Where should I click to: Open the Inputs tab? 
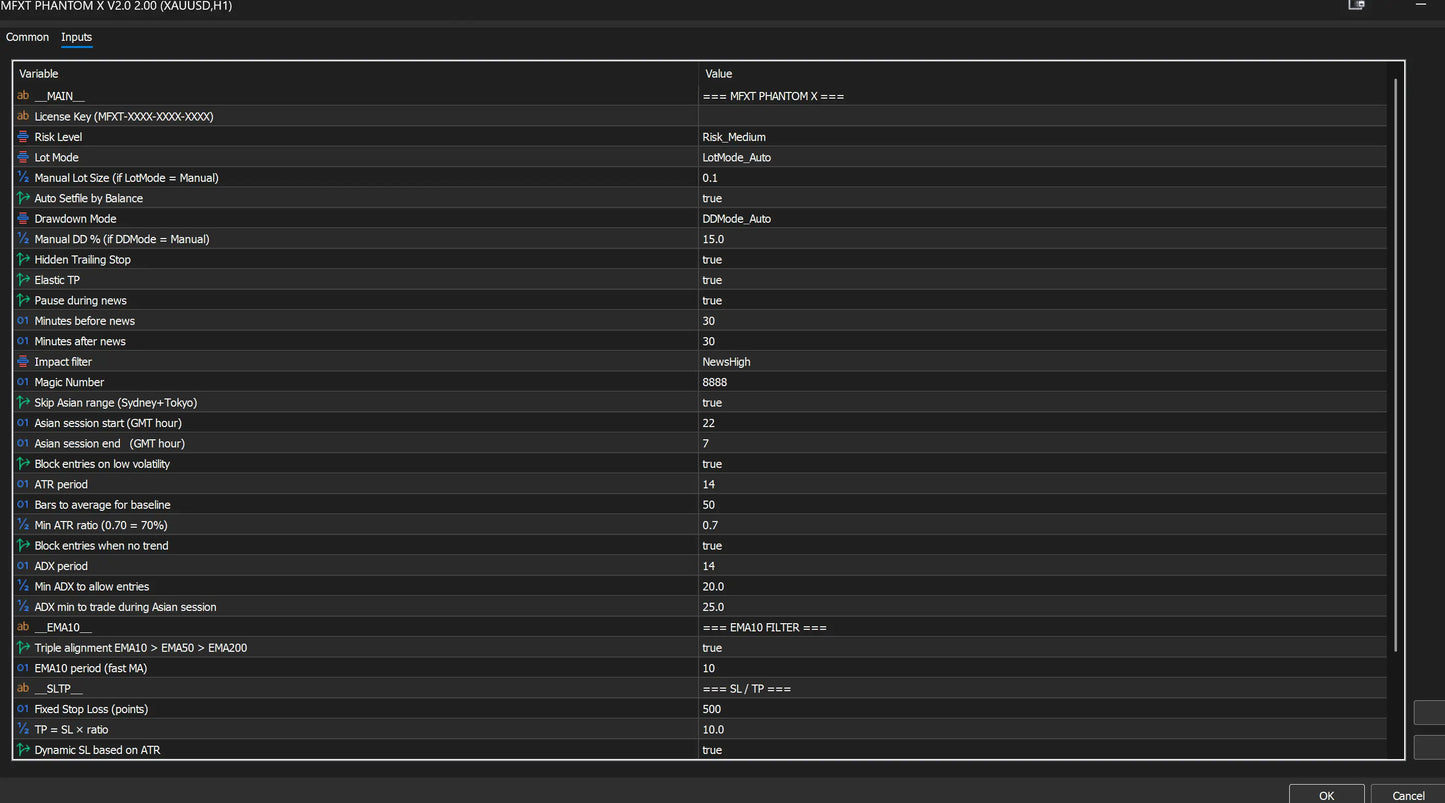[x=76, y=37]
